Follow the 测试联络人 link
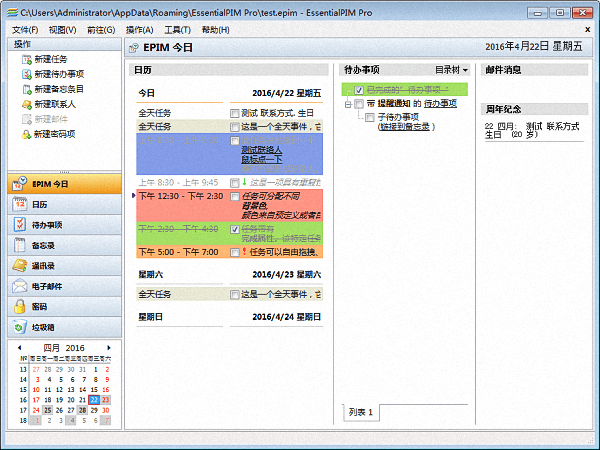Viewport: 600px width, 450px height. coord(261,150)
